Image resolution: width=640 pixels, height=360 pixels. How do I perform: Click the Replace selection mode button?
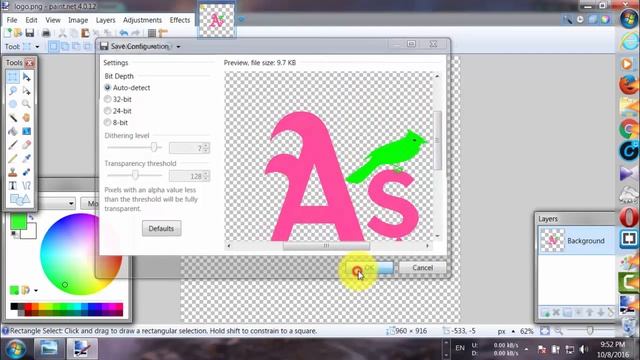53,46
